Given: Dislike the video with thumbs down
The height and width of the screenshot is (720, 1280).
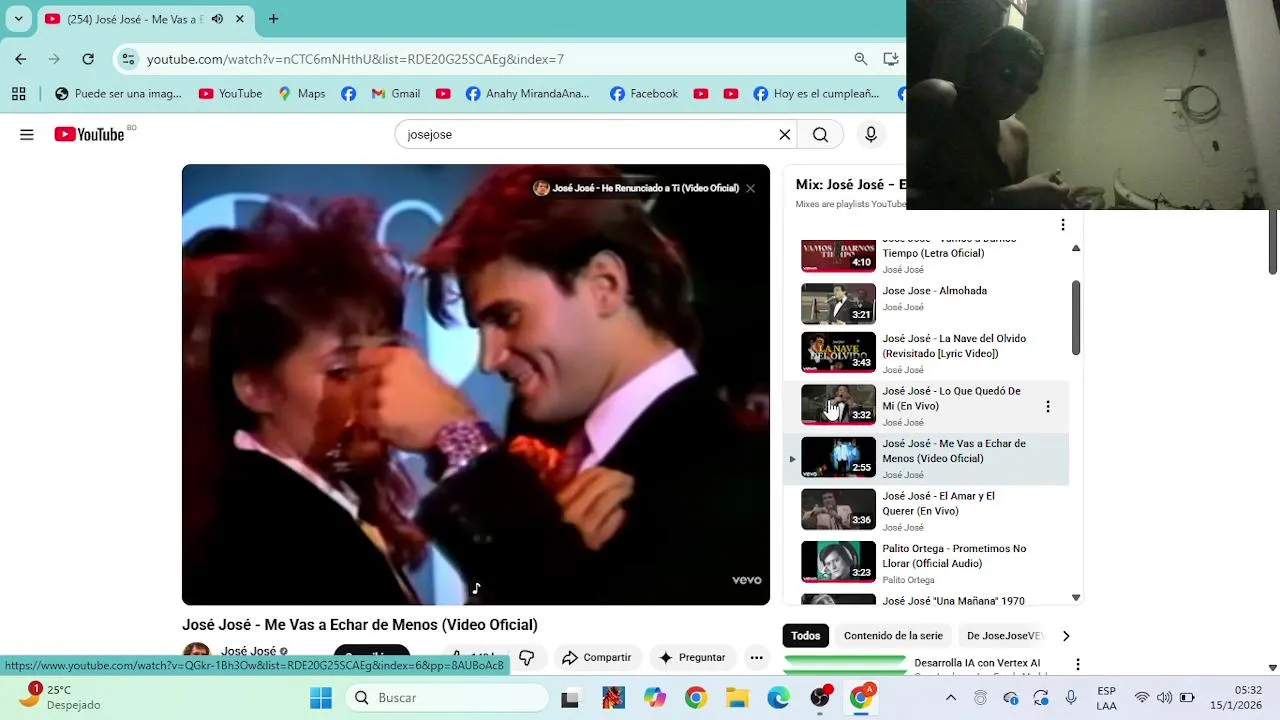Looking at the screenshot, I should (x=527, y=657).
